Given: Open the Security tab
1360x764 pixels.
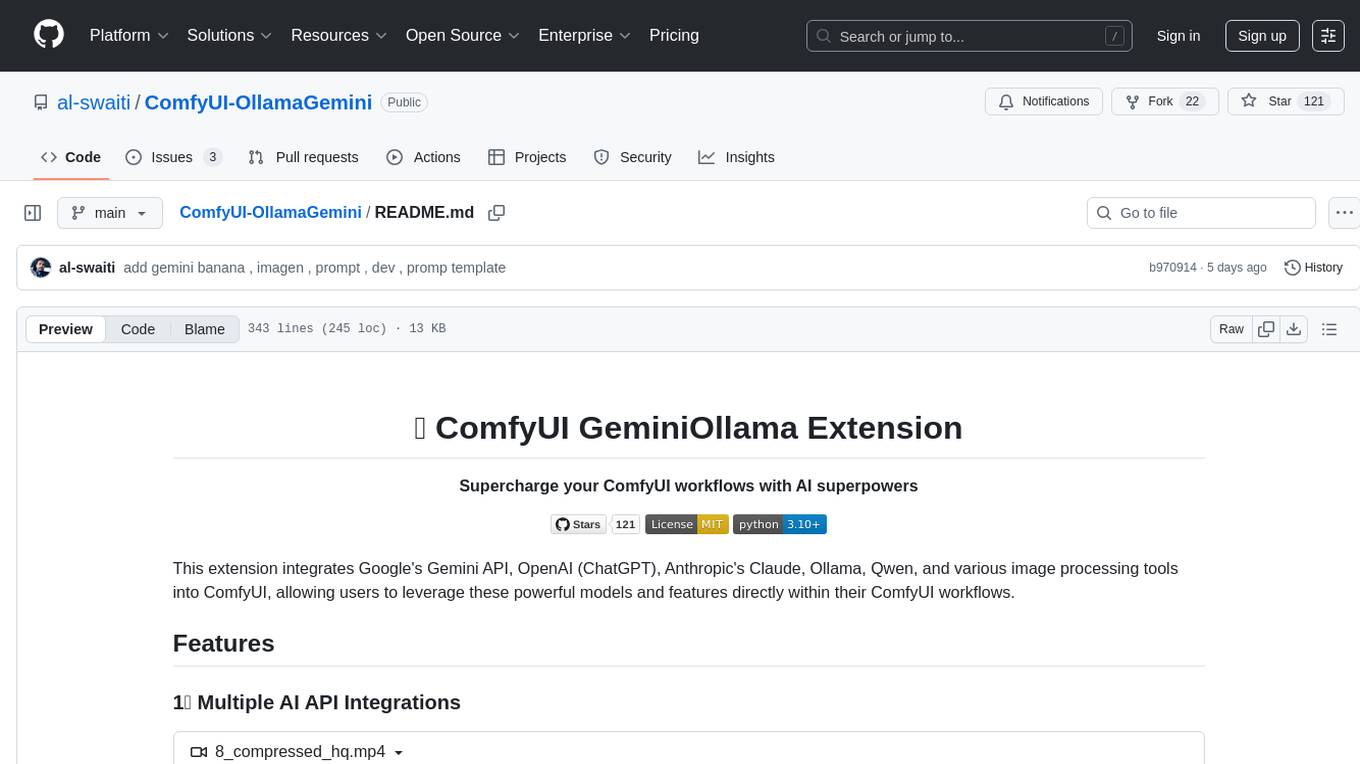Looking at the screenshot, I should 632,157.
